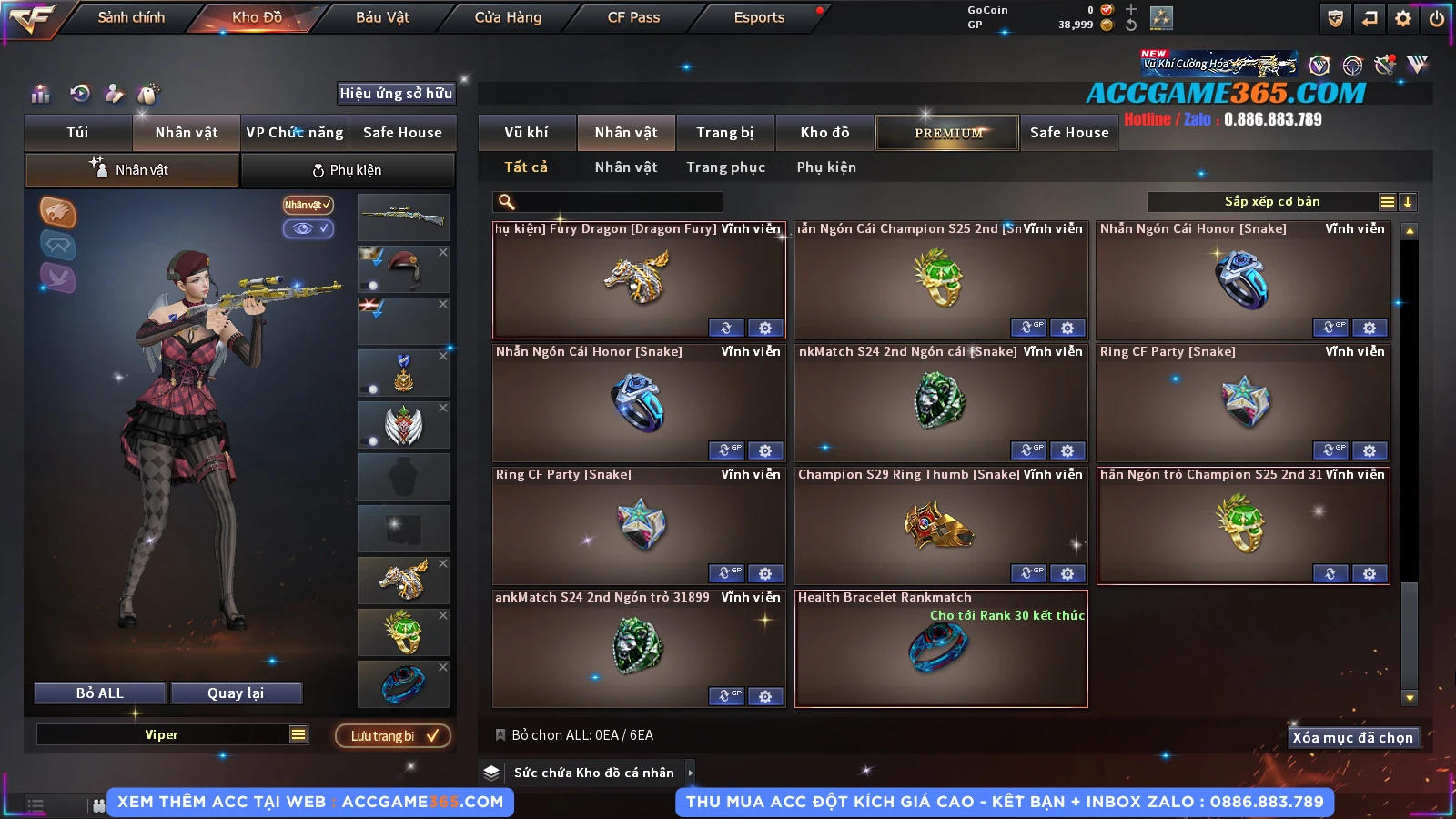The width and height of the screenshot is (1456, 819).
Task: Refresh the GP balance icon
Action: click(x=1131, y=25)
